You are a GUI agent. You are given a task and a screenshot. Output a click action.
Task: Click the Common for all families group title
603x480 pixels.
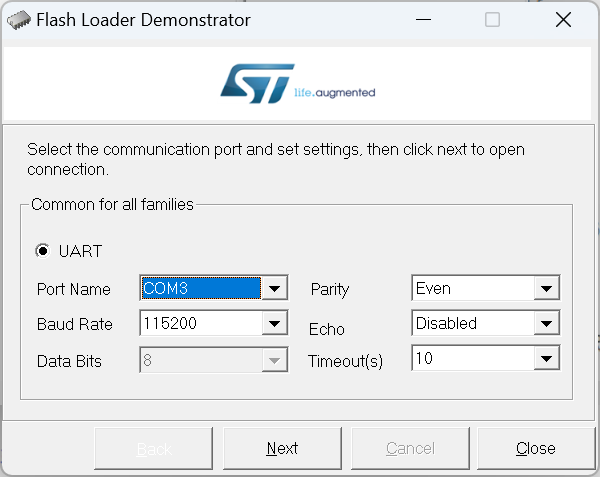(x=112, y=205)
